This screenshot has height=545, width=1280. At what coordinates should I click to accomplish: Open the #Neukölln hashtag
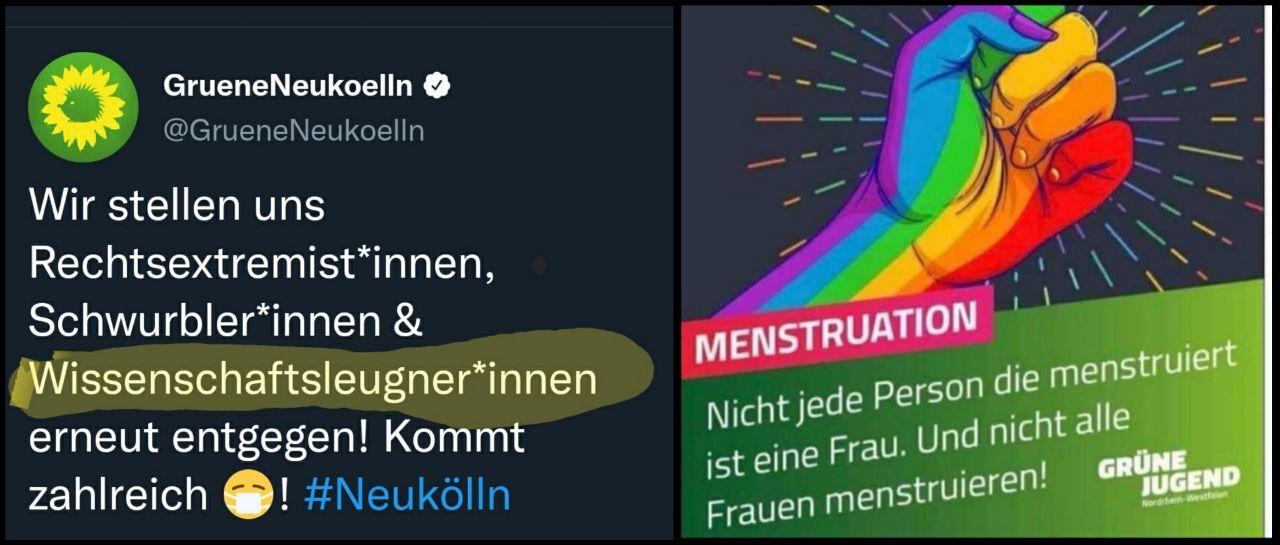(407, 495)
